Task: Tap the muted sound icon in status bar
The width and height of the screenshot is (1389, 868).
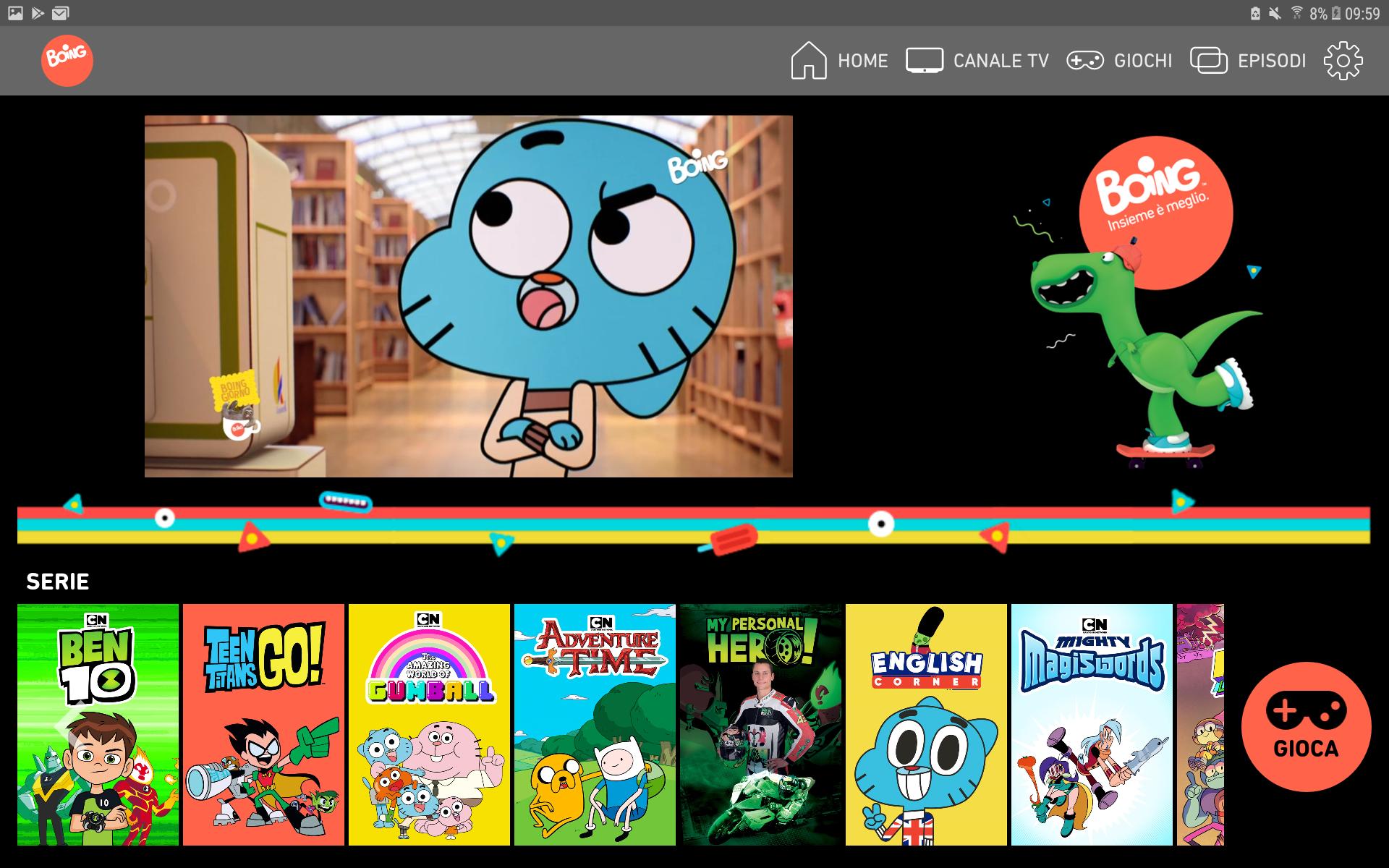Action: (x=1275, y=13)
